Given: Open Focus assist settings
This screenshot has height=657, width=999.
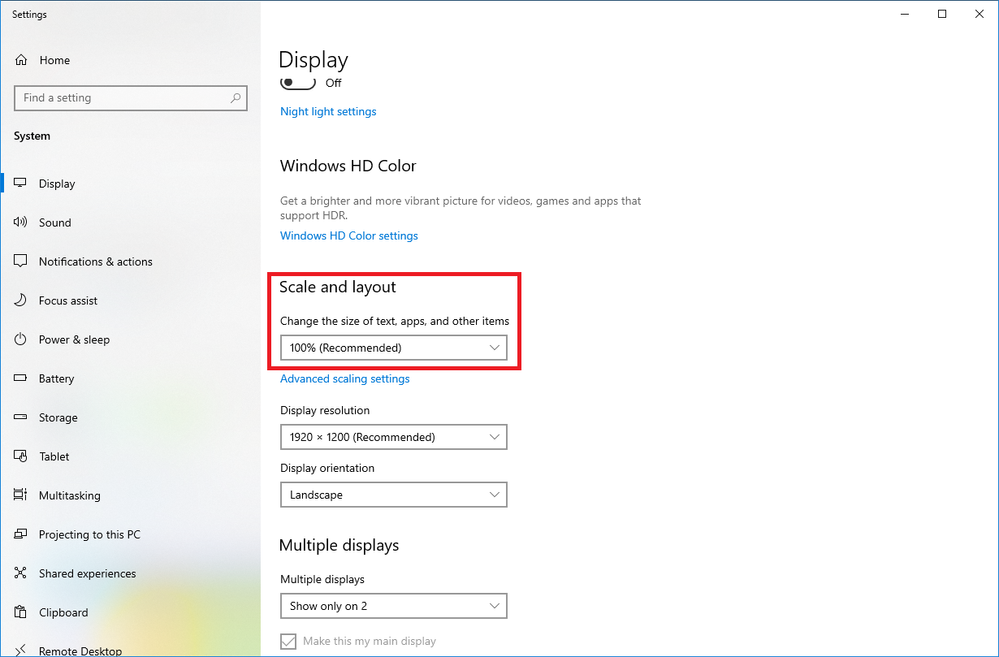Looking at the screenshot, I should click(x=131, y=300).
